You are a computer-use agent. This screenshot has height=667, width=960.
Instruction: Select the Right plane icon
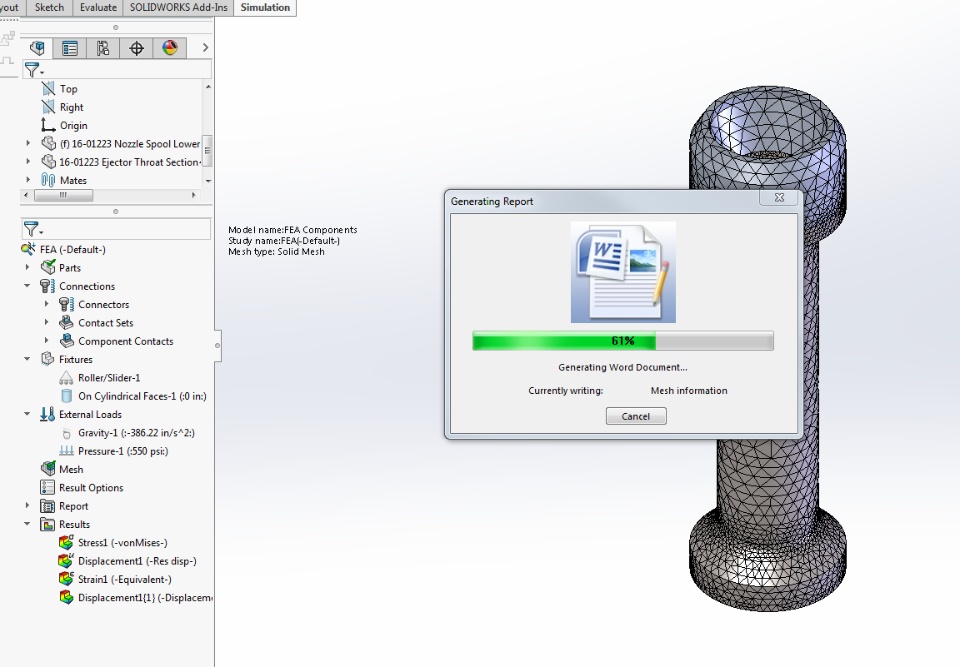coord(48,107)
